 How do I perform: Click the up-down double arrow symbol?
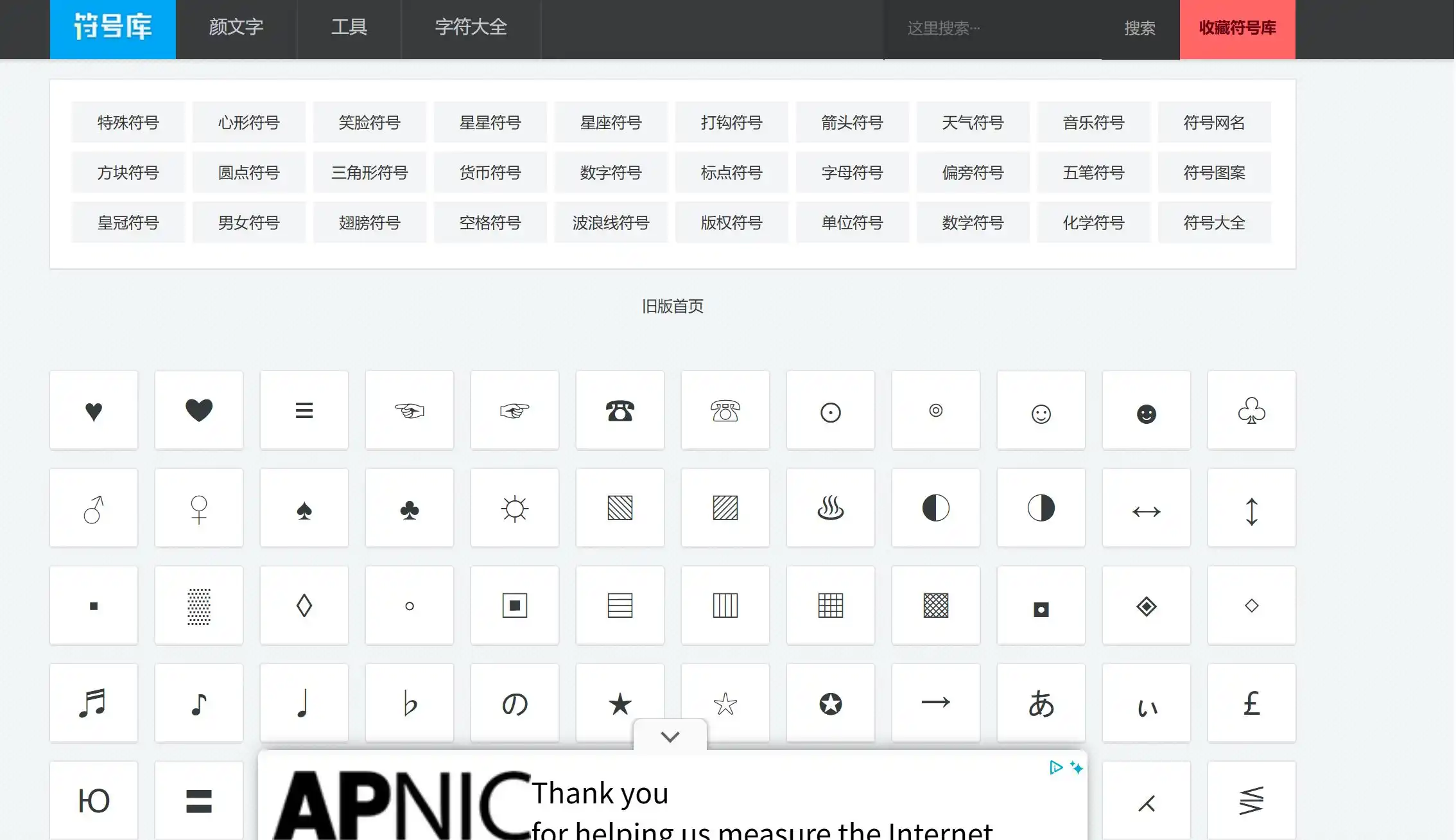click(1252, 508)
